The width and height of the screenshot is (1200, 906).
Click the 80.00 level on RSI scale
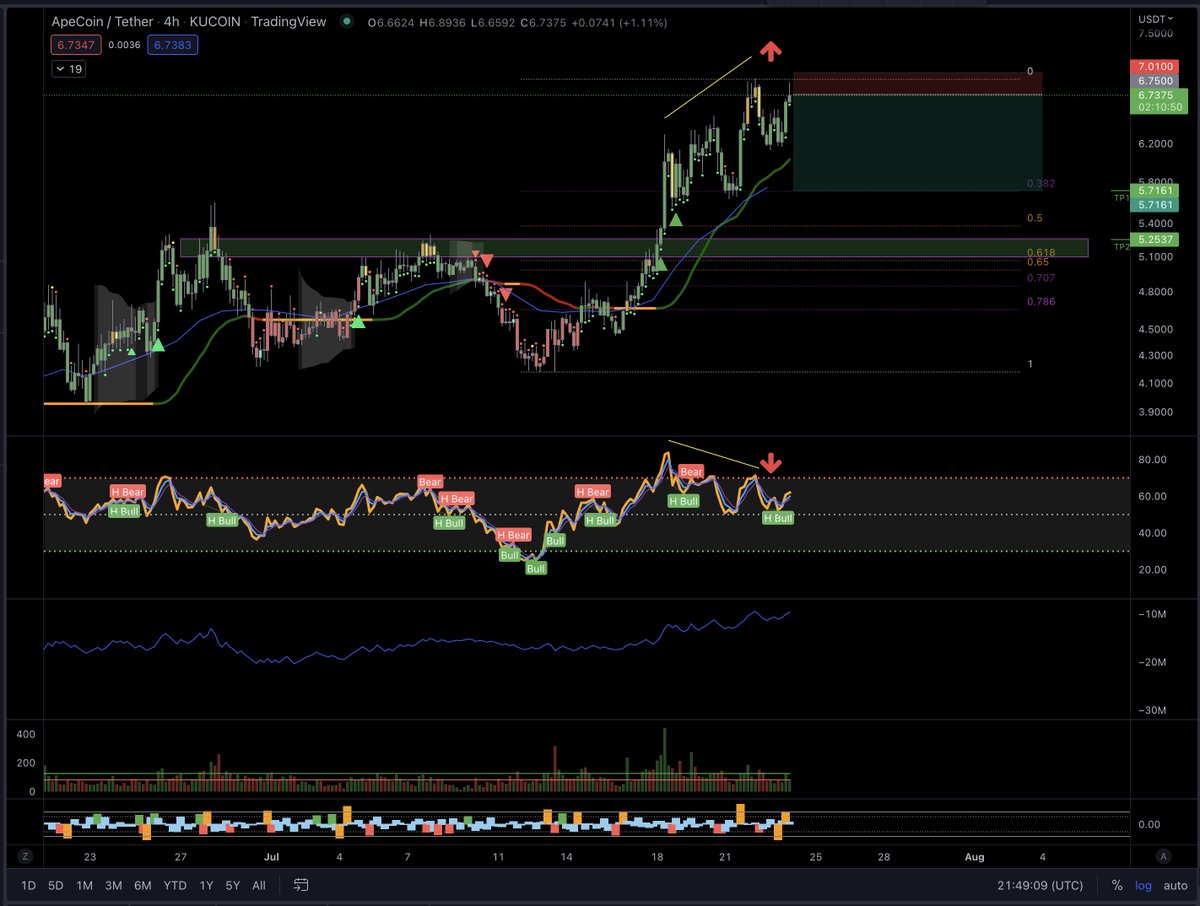(1155, 460)
